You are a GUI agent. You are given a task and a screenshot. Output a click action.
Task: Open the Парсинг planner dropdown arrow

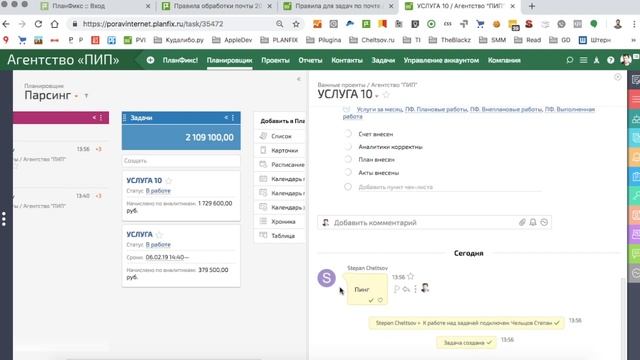76,96
